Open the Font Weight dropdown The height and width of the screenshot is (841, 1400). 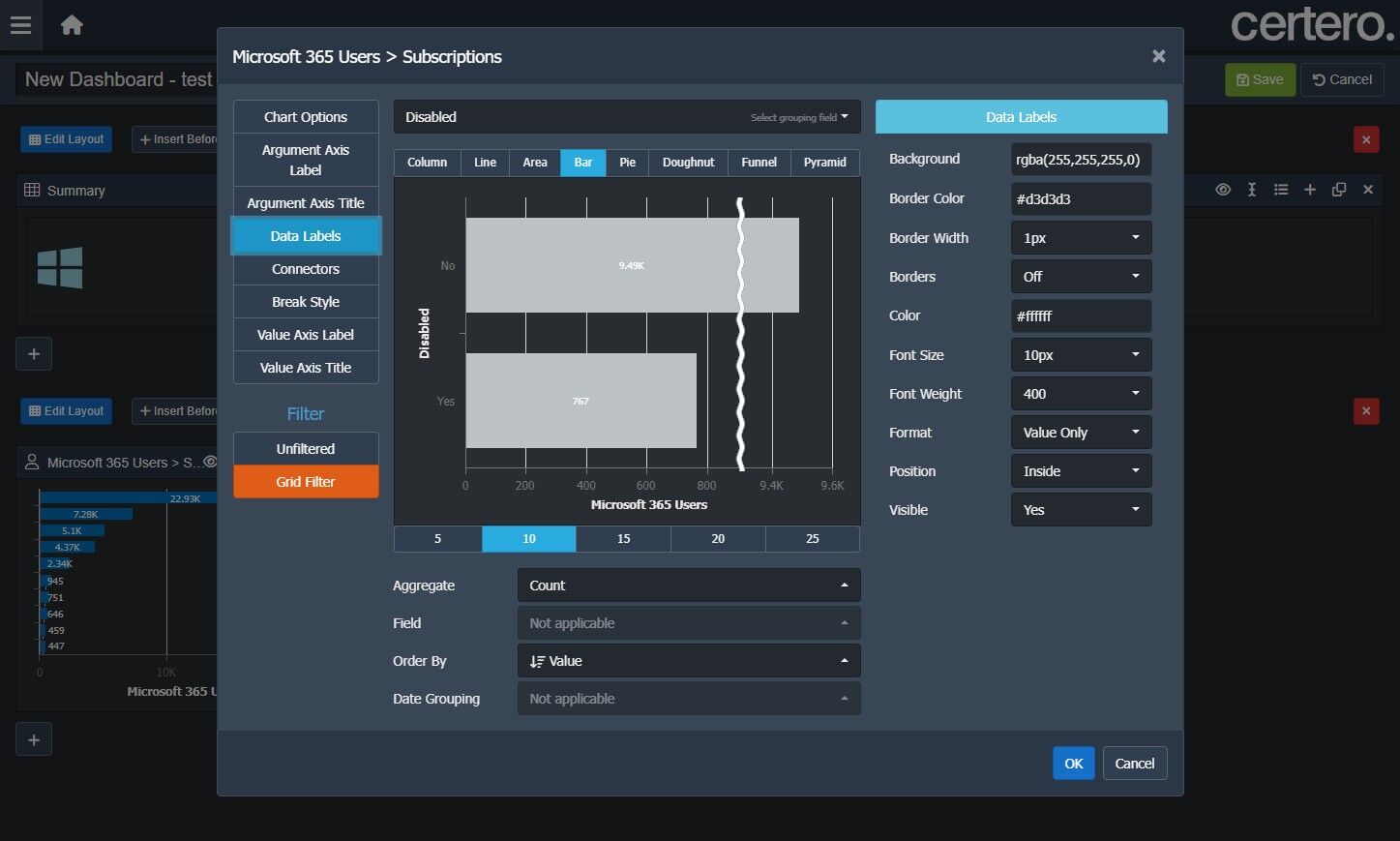[x=1081, y=394]
